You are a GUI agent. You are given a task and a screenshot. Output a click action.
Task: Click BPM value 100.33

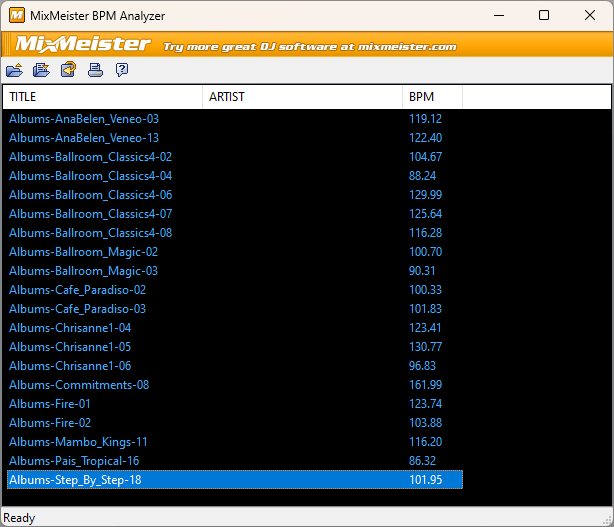(426, 290)
